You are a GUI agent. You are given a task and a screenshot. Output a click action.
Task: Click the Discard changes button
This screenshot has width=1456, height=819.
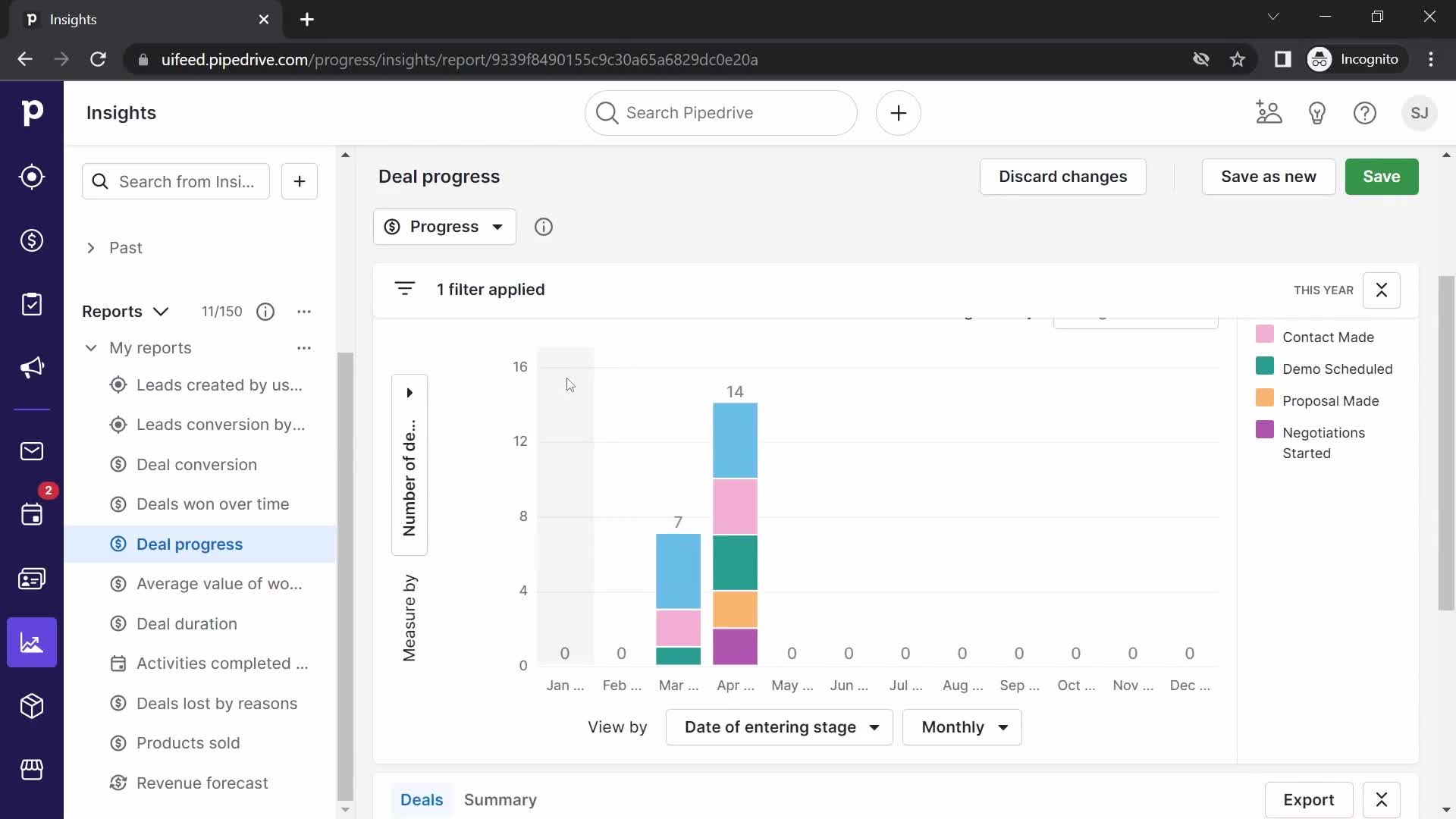[x=1063, y=176]
